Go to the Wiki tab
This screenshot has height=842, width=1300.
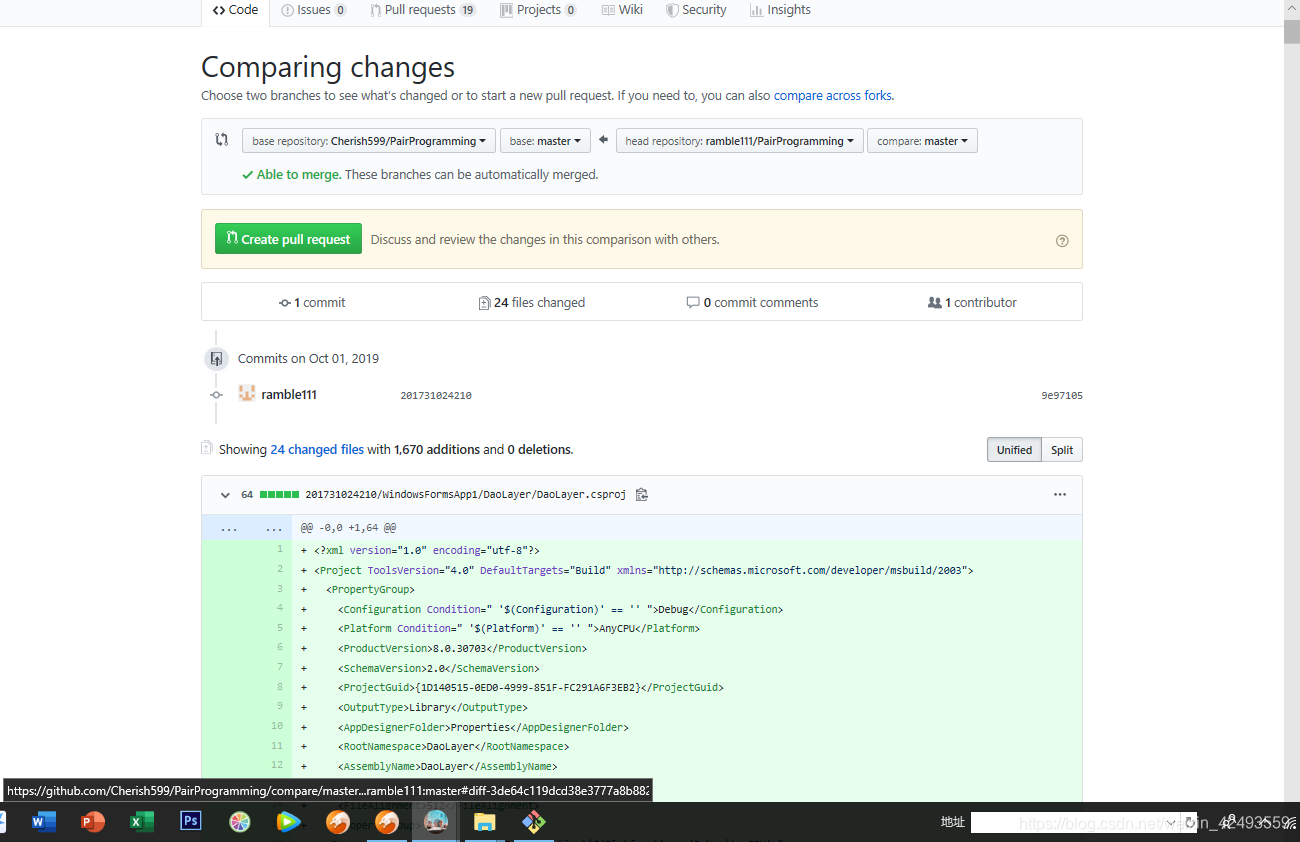pyautogui.click(x=622, y=10)
